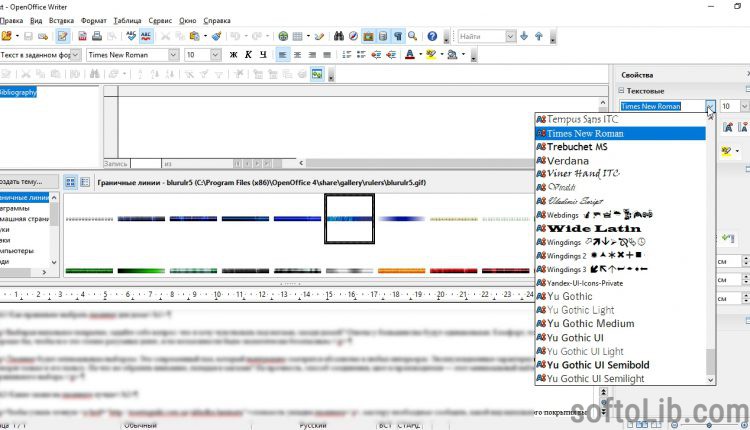Screen dimensions: 750x430
Task: Choose Yu Gothic Medium font
Action: pos(620,324)
